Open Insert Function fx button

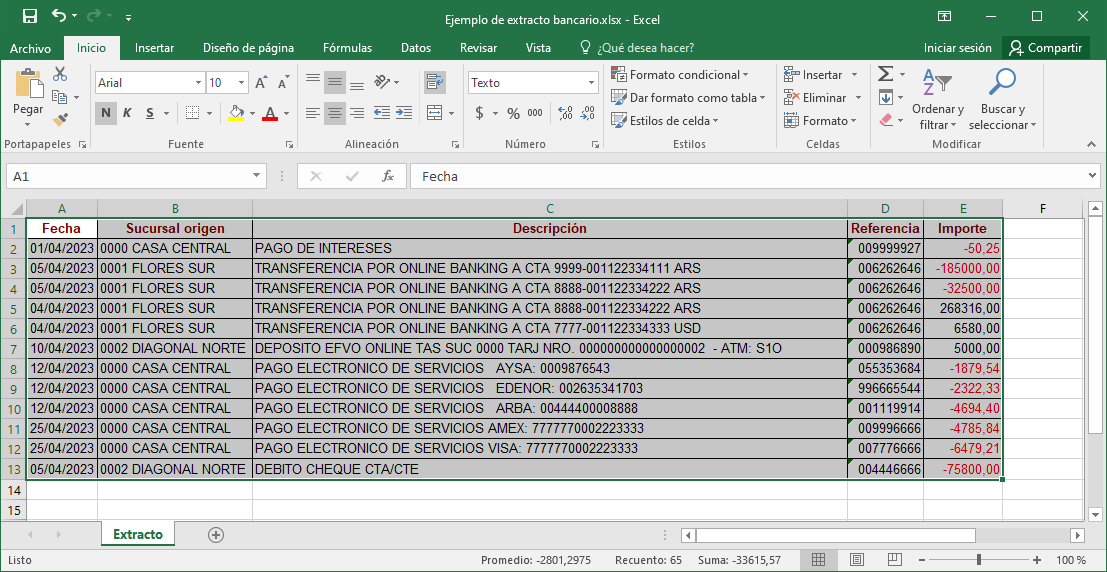pyautogui.click(x=388, y=176)
